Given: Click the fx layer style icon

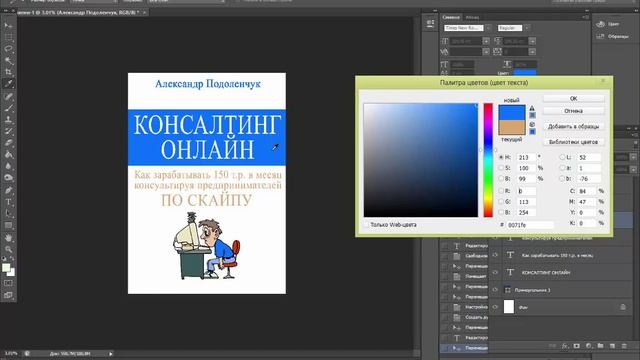Looking at the screenshot, I should click(x=565, y=346).
